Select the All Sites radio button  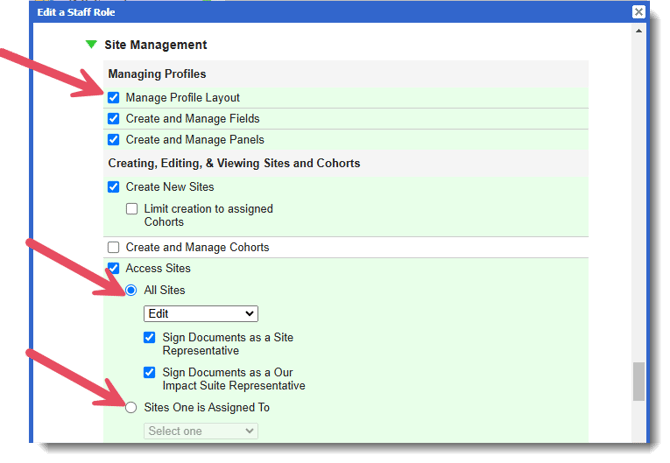click(132, 290)
